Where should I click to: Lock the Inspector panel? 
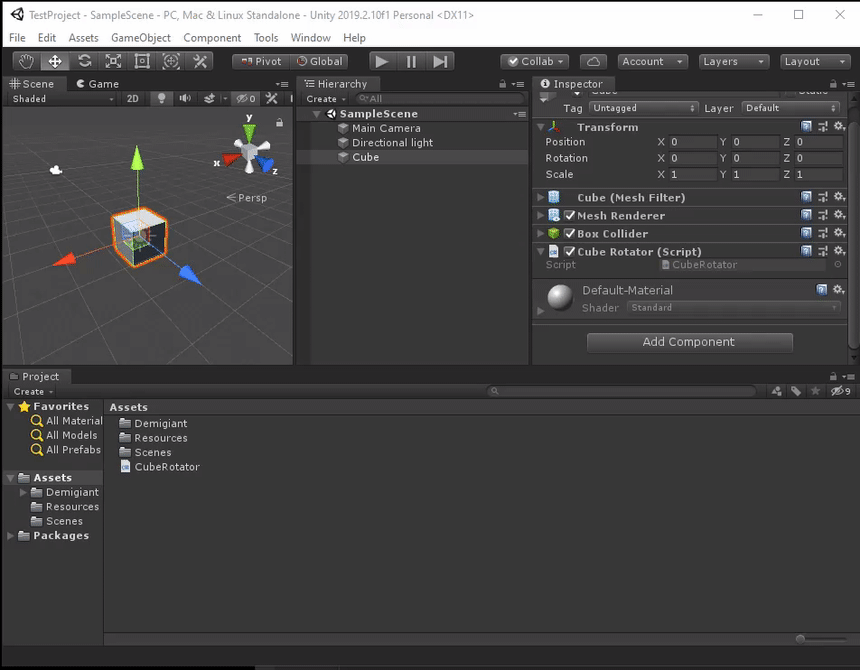coord(833,84)
